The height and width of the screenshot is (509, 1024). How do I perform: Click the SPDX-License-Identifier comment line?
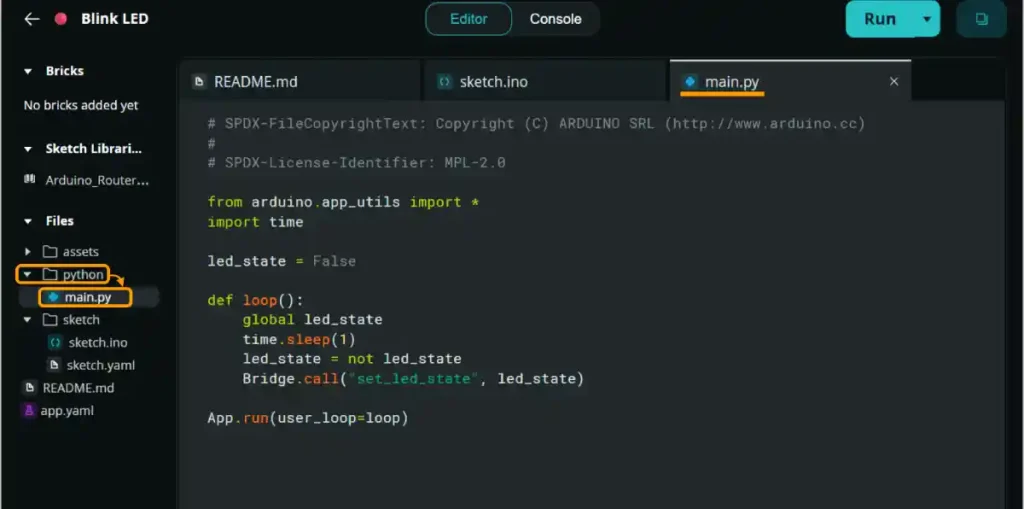[357, 163]
